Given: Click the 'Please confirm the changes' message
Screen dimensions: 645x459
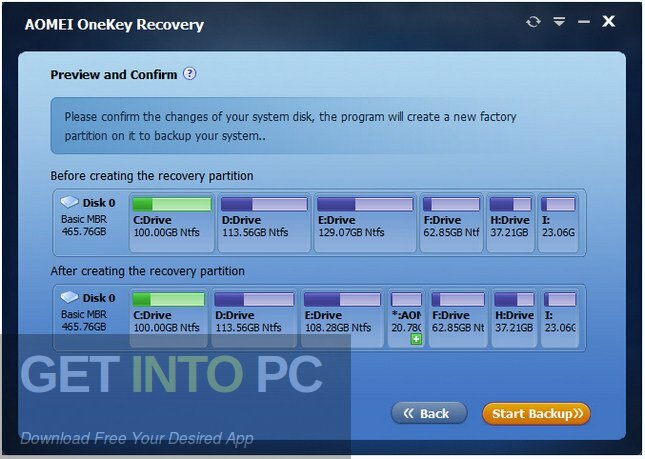Looking at the screenshot, I should pyautogui.click(x=290, y=126).
